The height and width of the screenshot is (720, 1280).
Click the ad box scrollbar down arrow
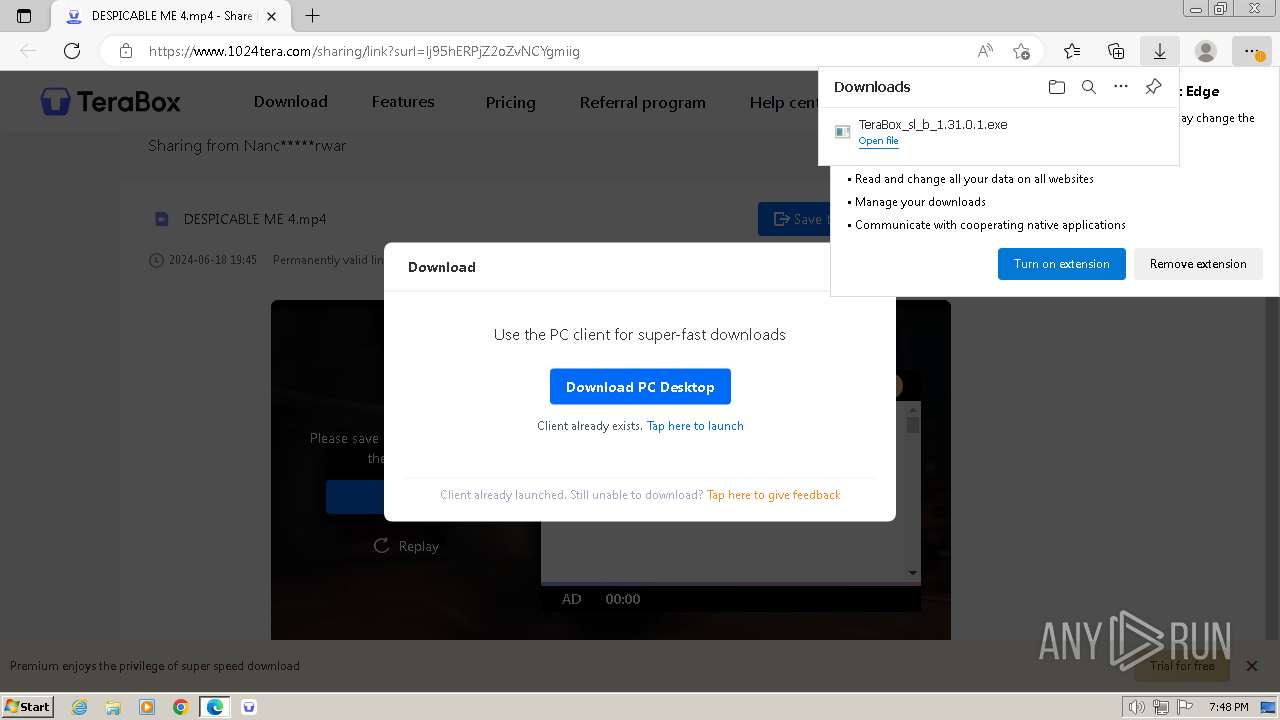(x=913, y=573)
